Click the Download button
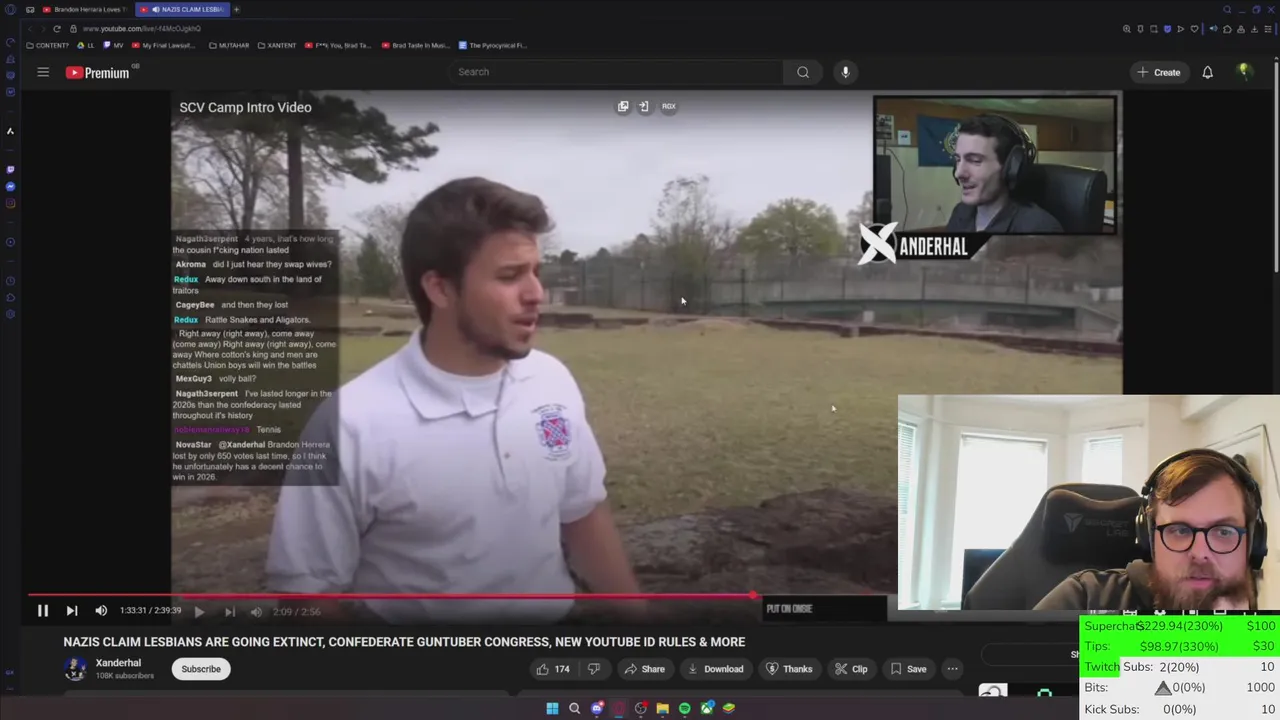 pos(714,669)
